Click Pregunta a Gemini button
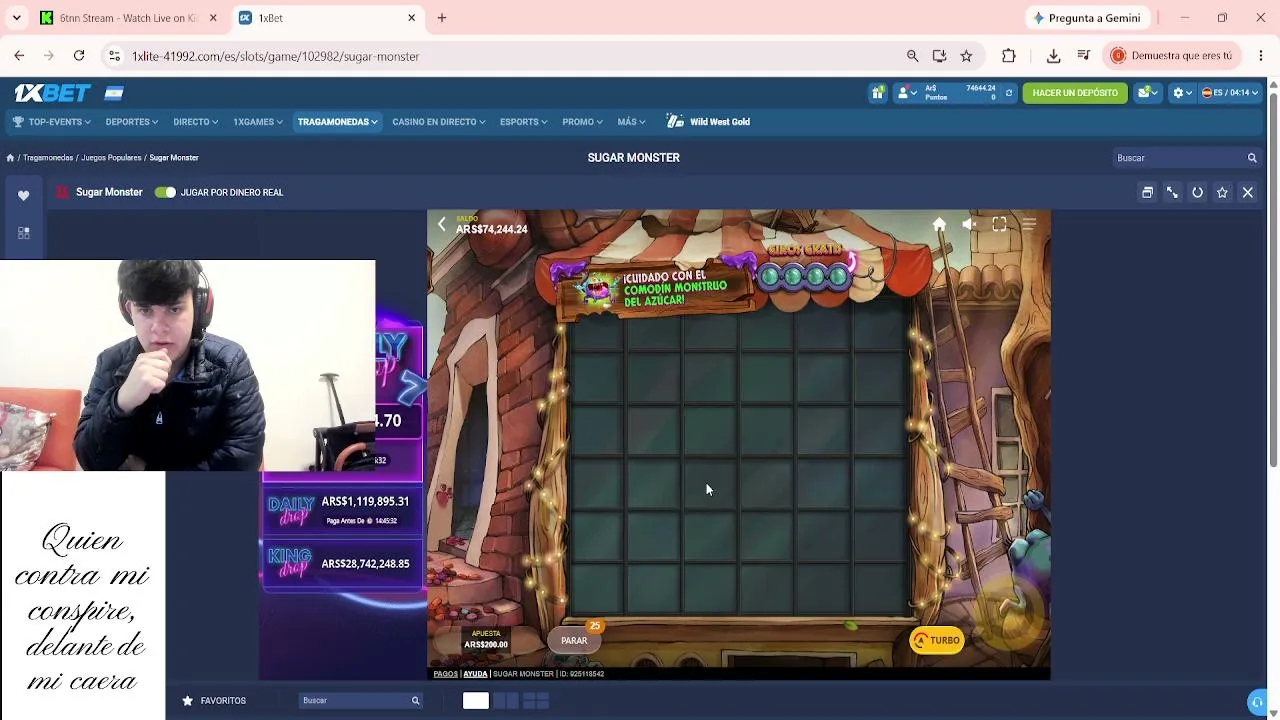The image size is (1280, 720). pyautogui.click(x=1087, y=18)
